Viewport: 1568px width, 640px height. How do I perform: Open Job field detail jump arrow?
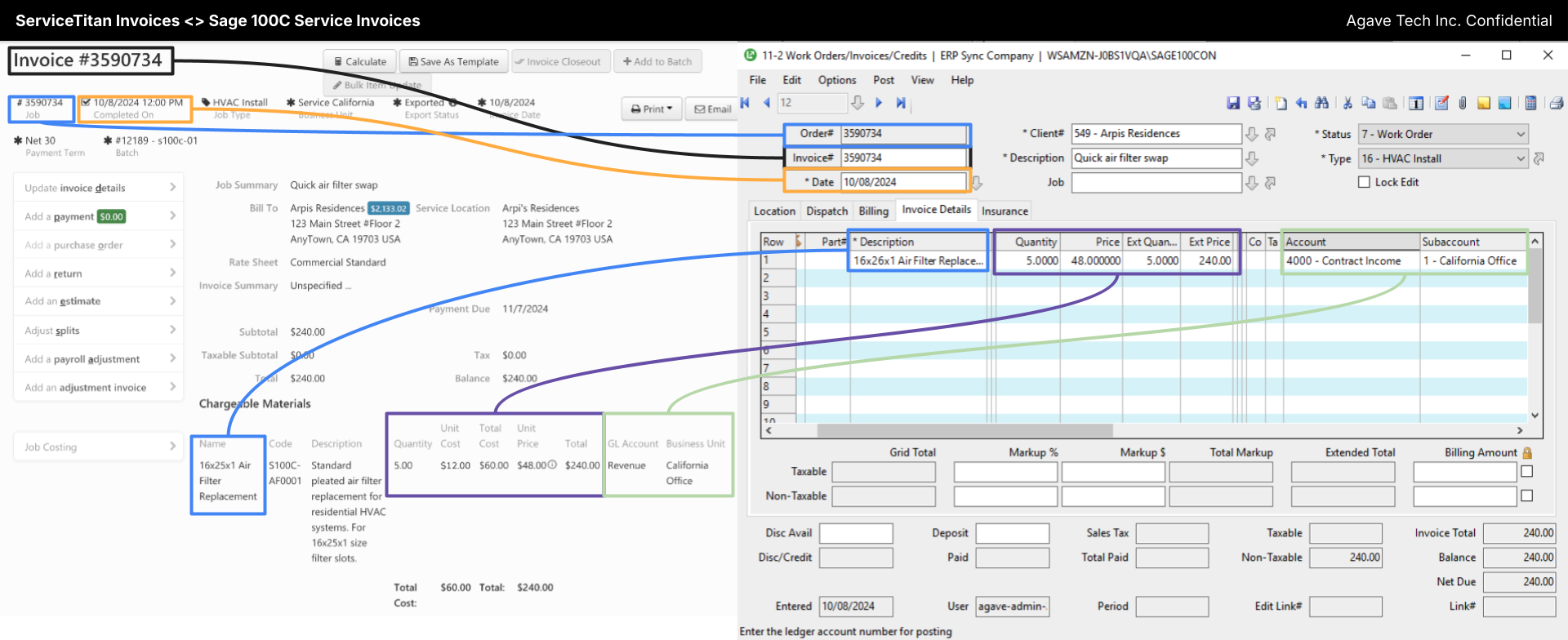[1270, 183]
